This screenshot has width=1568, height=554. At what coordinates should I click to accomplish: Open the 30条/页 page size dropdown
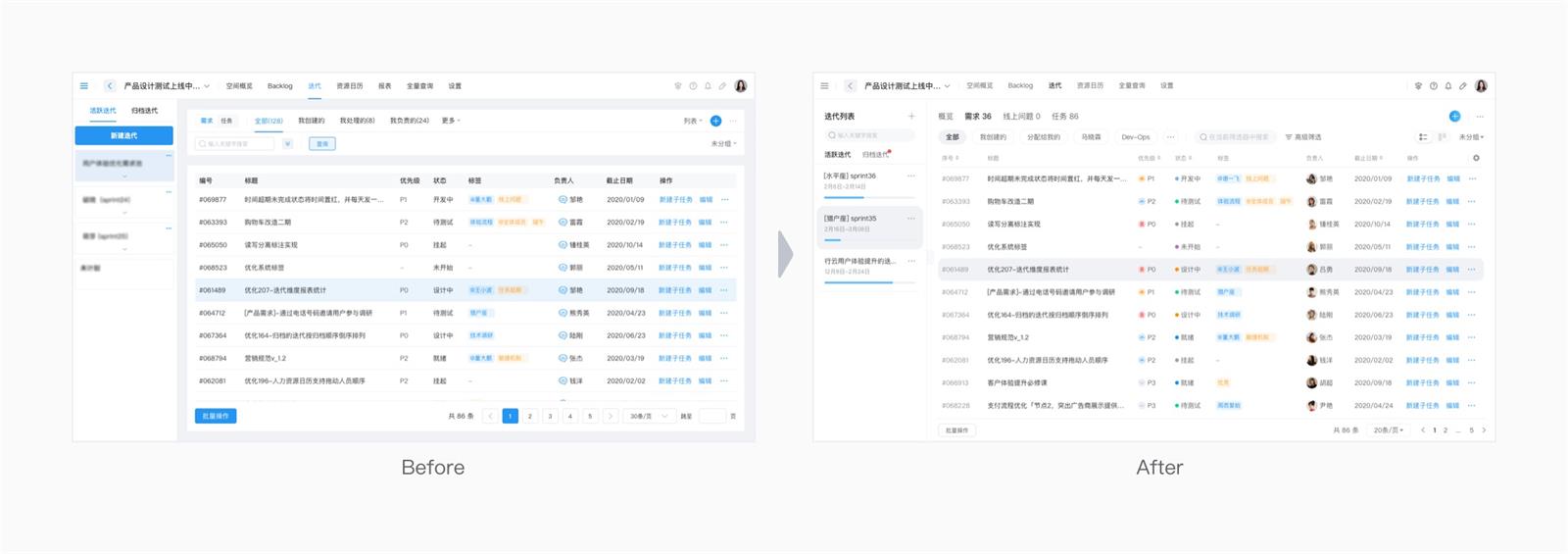(649, 416)
